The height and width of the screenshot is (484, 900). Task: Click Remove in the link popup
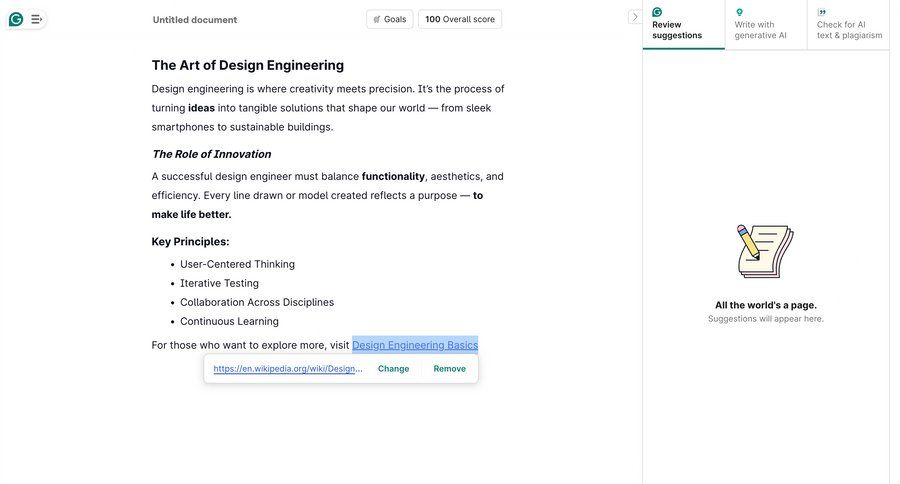(x=449, y=369)
